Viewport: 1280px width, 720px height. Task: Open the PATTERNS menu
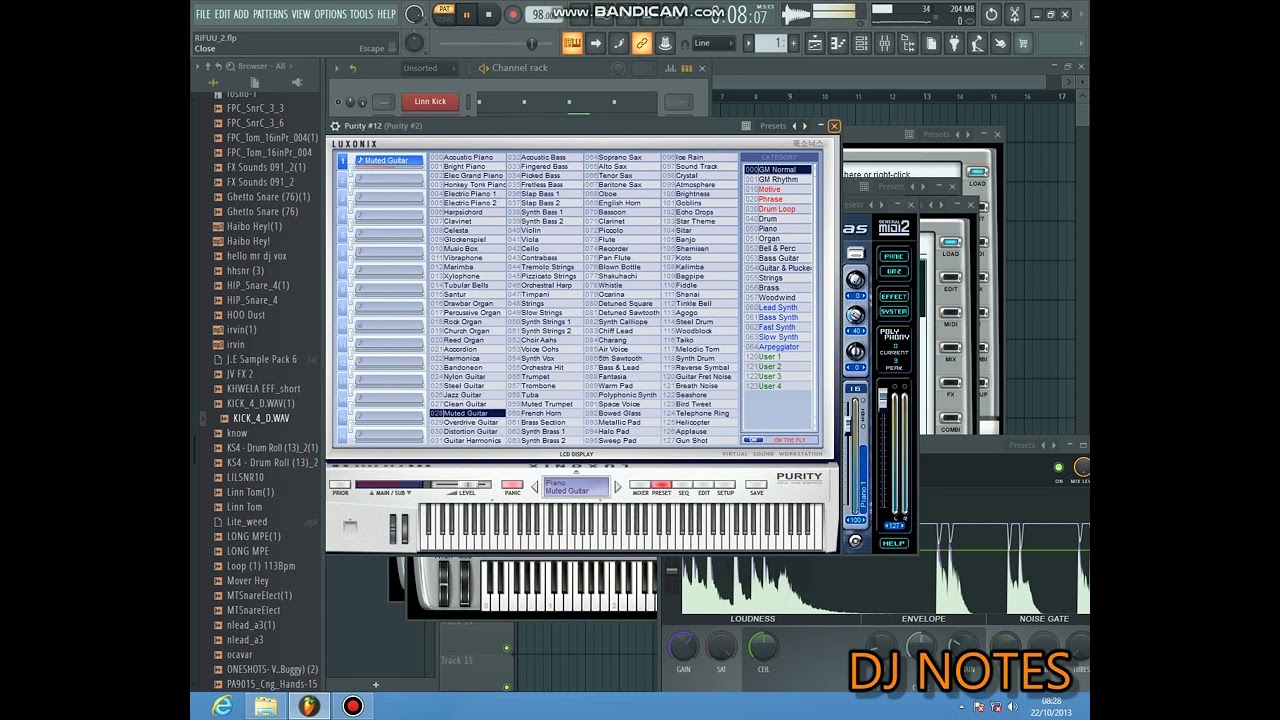270,14
